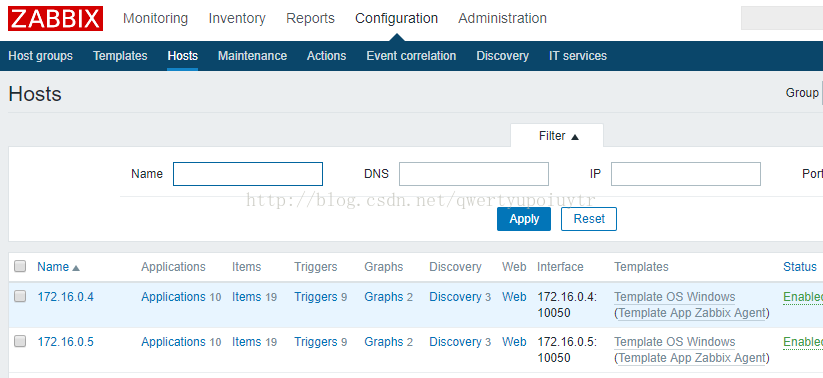The width and height of the screenshot is (823, 378).
Task: Apply the host filter
Action: 524,219
